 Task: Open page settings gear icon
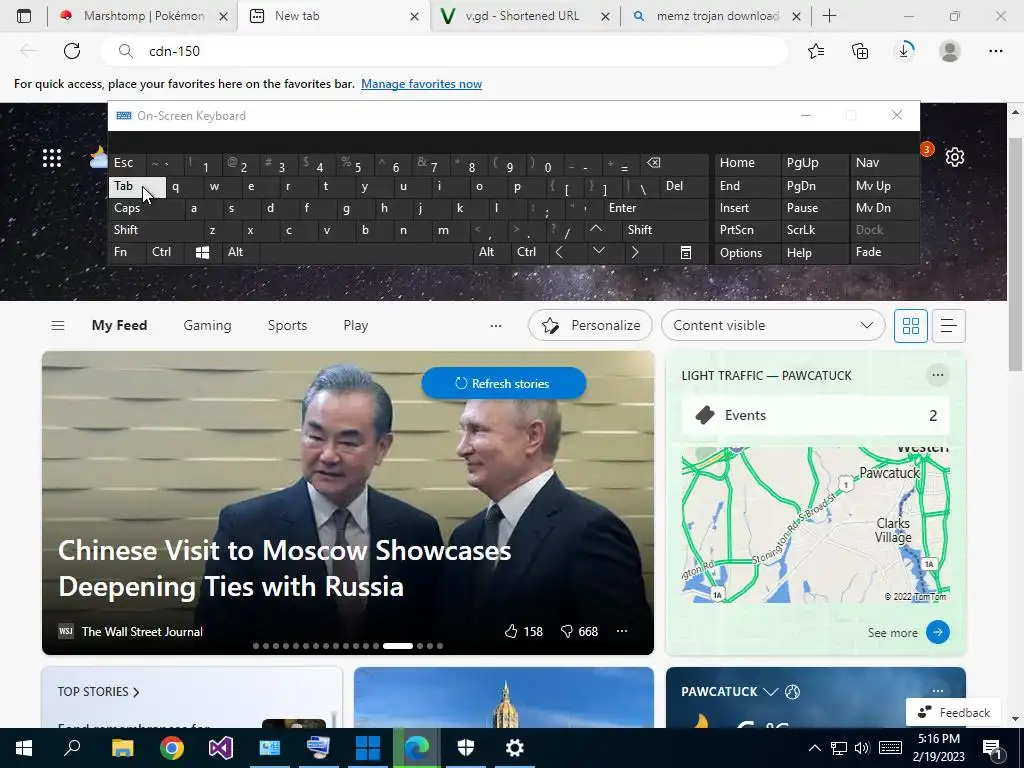[955, 157]
